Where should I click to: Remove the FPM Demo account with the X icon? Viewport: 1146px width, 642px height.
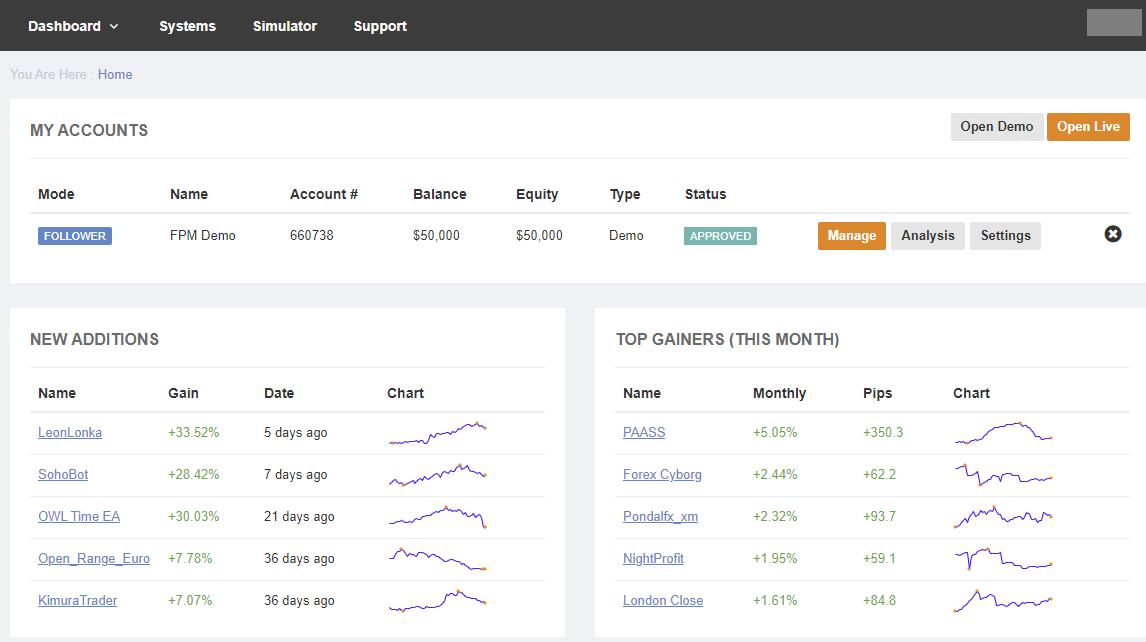1112,234
